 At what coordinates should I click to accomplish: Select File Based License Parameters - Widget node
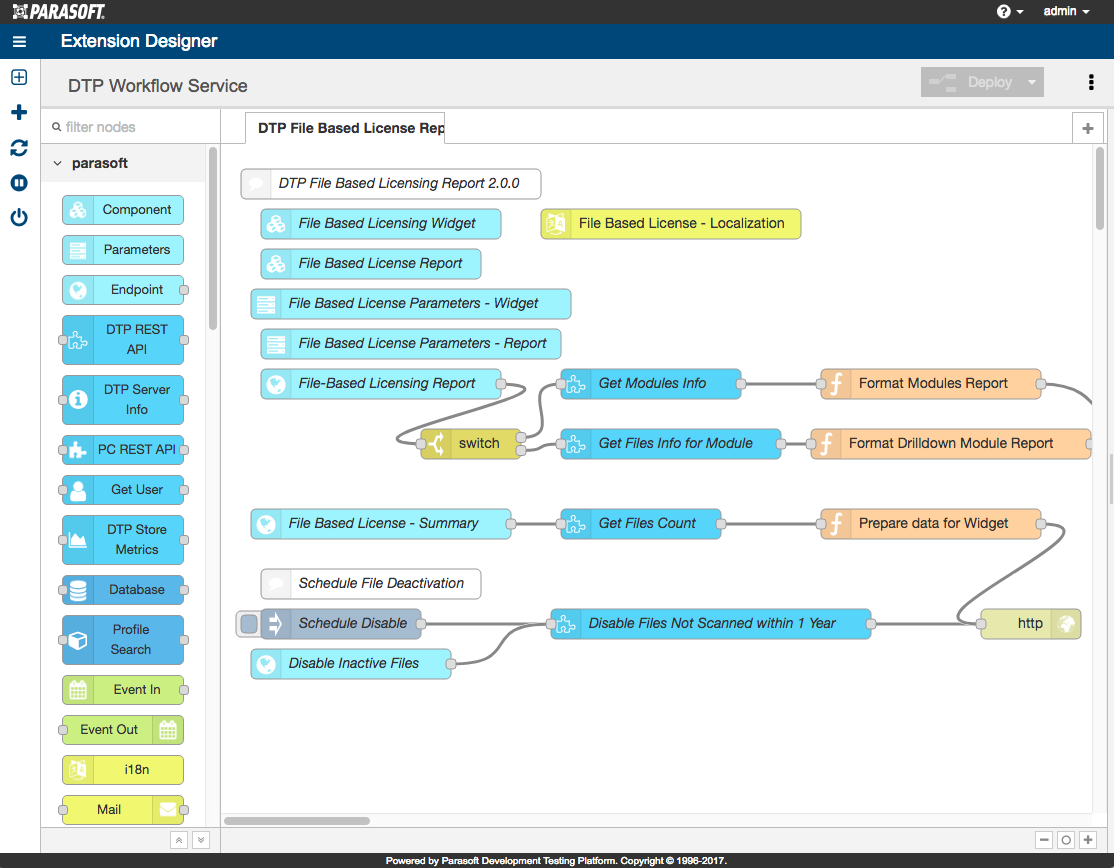[411, 304]
